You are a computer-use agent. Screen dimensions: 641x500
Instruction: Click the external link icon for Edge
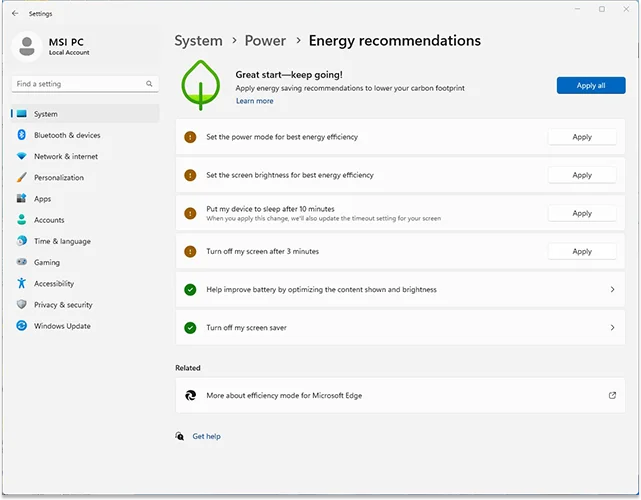pyautogui.click(x=612, y=395)
